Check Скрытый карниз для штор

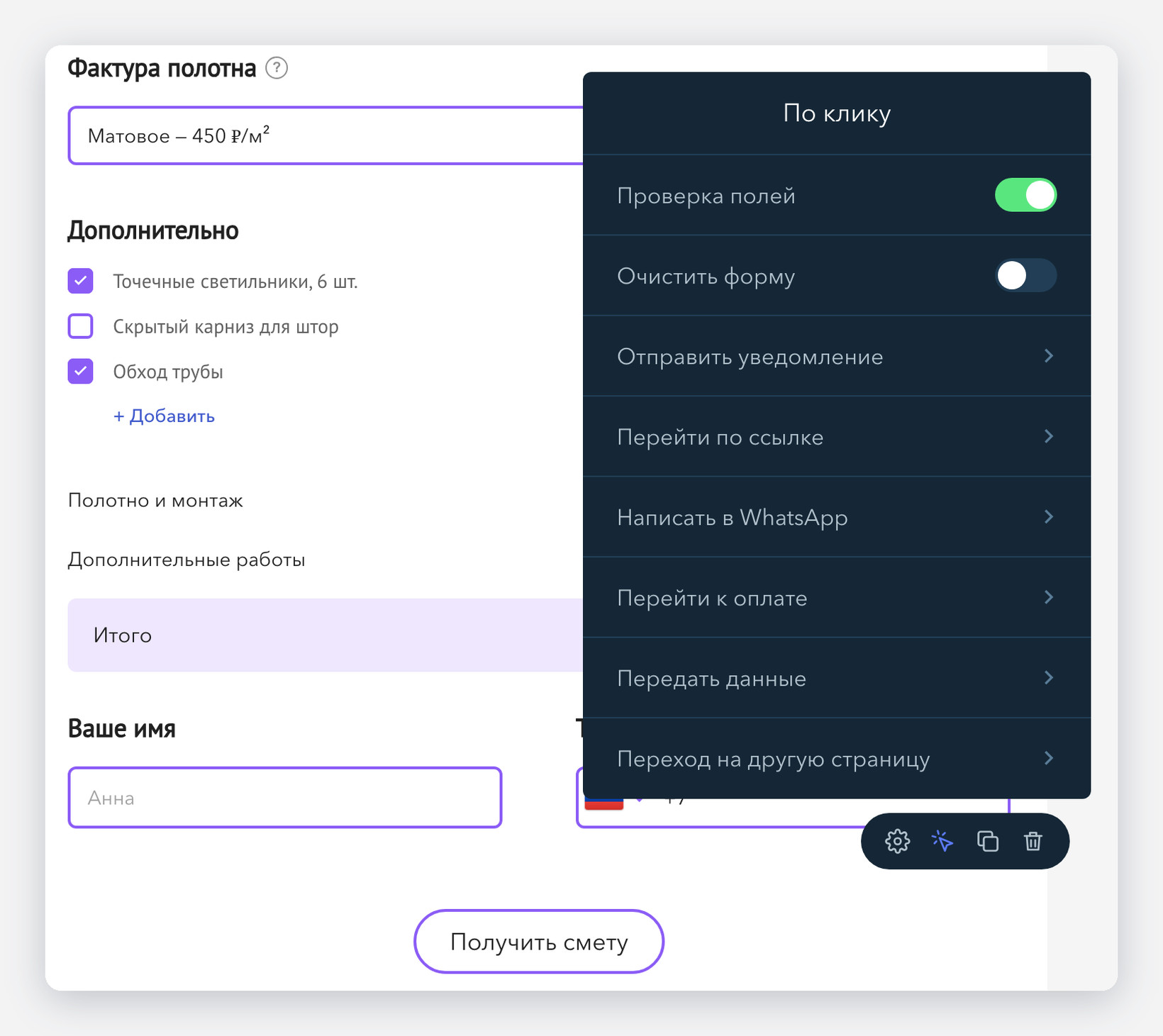tap(81, 326)
